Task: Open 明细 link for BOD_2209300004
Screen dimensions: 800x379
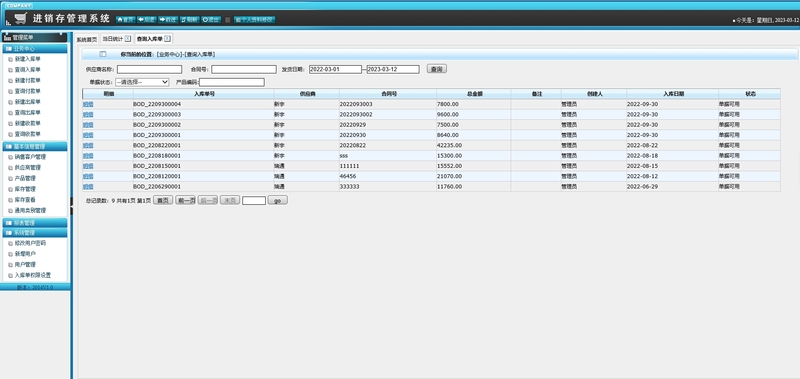Action: (88, 104)
